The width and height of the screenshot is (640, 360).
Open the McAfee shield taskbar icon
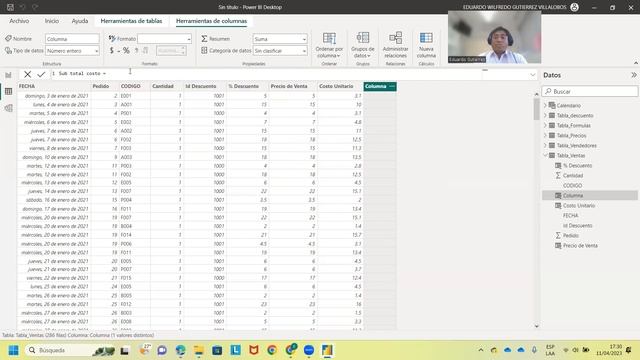pos(253,350)
